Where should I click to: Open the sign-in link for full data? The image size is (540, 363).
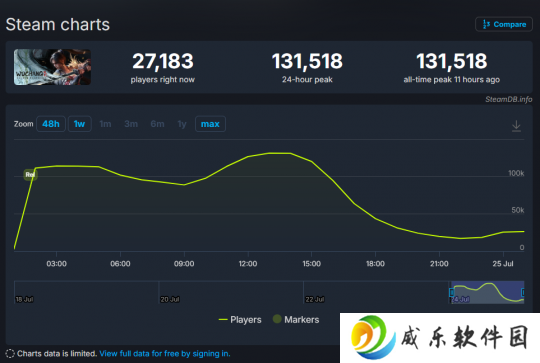click(165, 354)
